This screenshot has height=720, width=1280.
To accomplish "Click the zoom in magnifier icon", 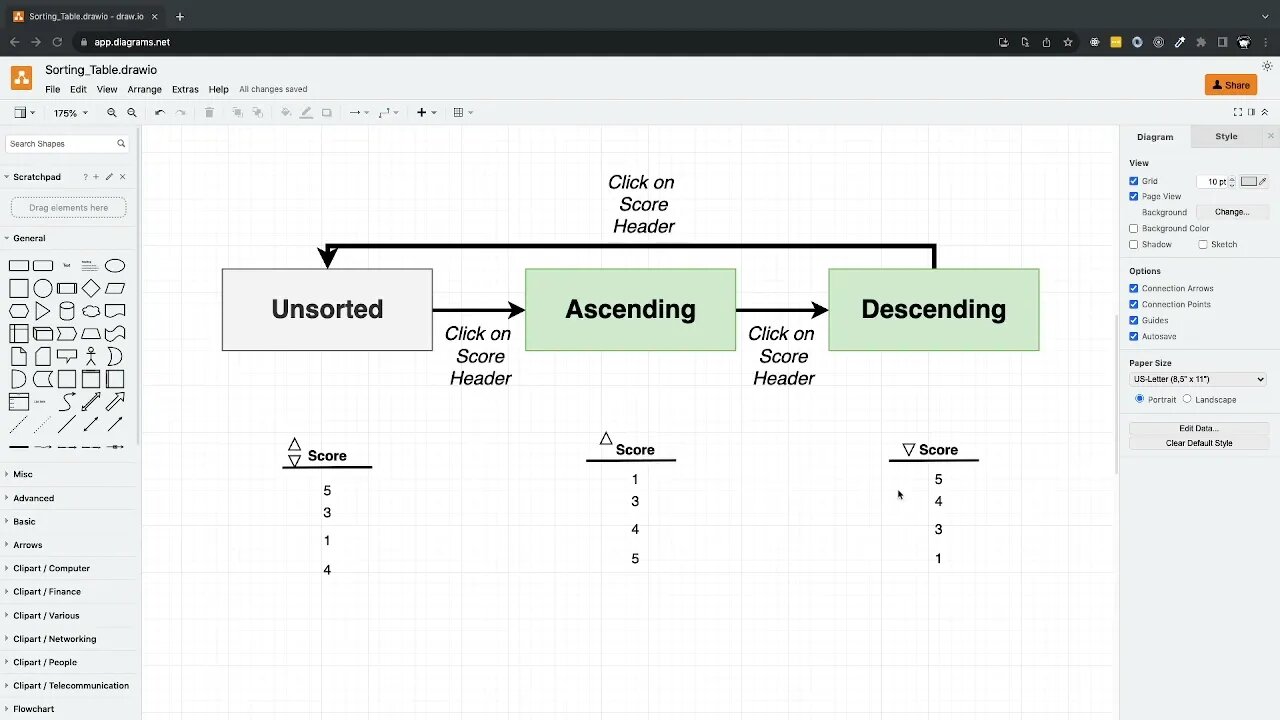I will 112,113.
